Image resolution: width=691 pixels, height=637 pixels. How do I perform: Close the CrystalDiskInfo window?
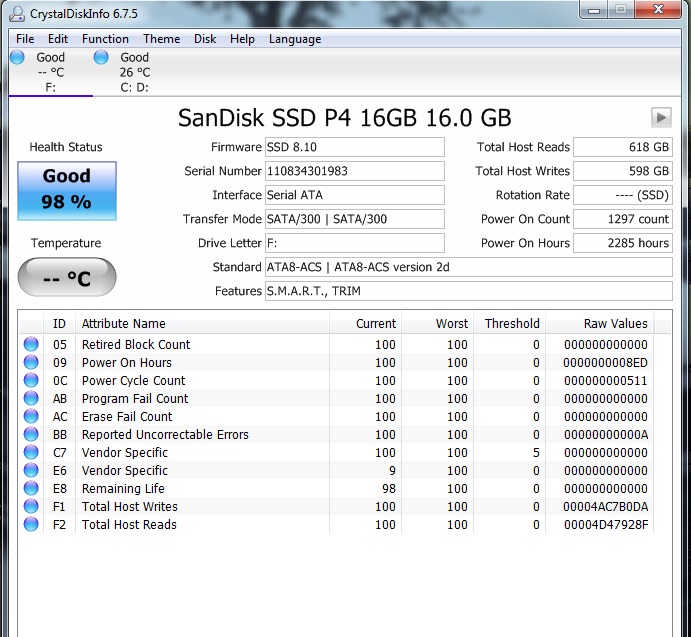click(658, 10)
